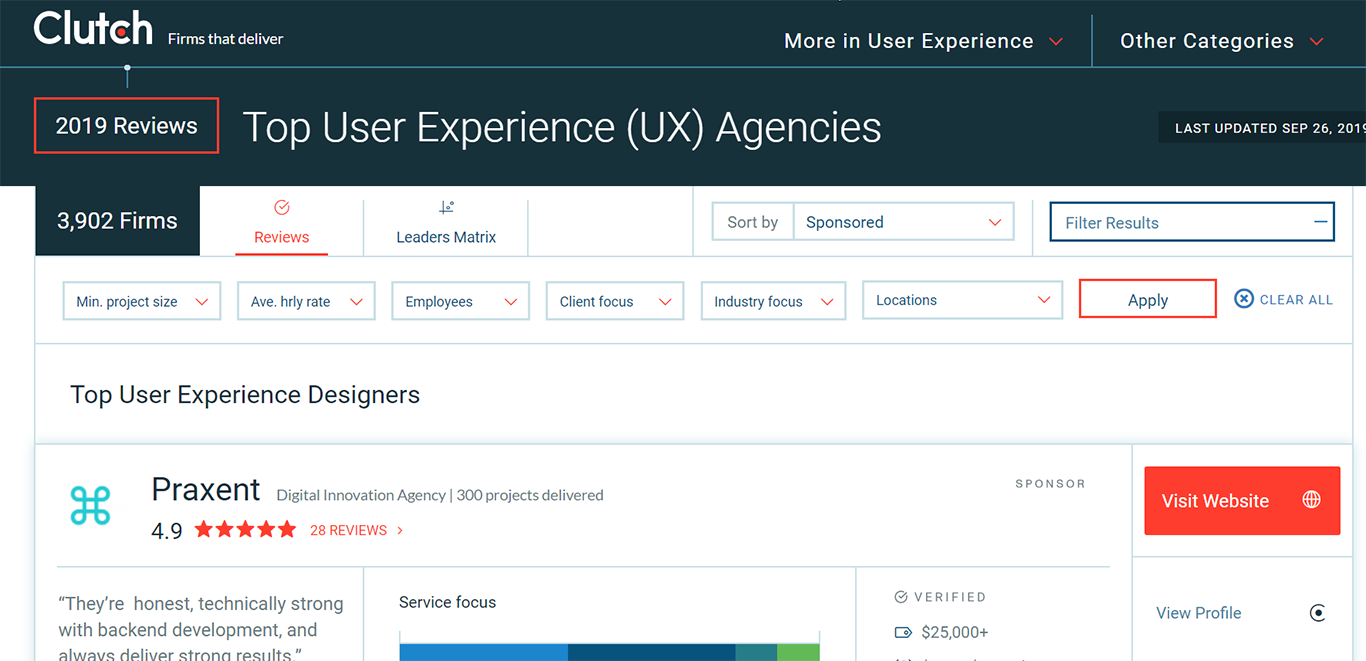Click Top User Experience (UX) Agencies heading

tap(562, 128)
